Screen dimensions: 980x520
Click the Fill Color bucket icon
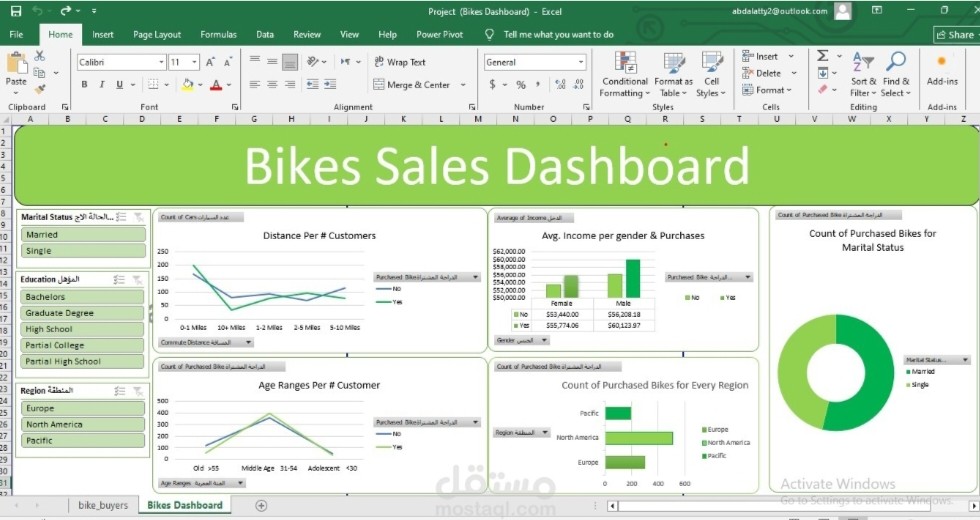pos(188,84)
